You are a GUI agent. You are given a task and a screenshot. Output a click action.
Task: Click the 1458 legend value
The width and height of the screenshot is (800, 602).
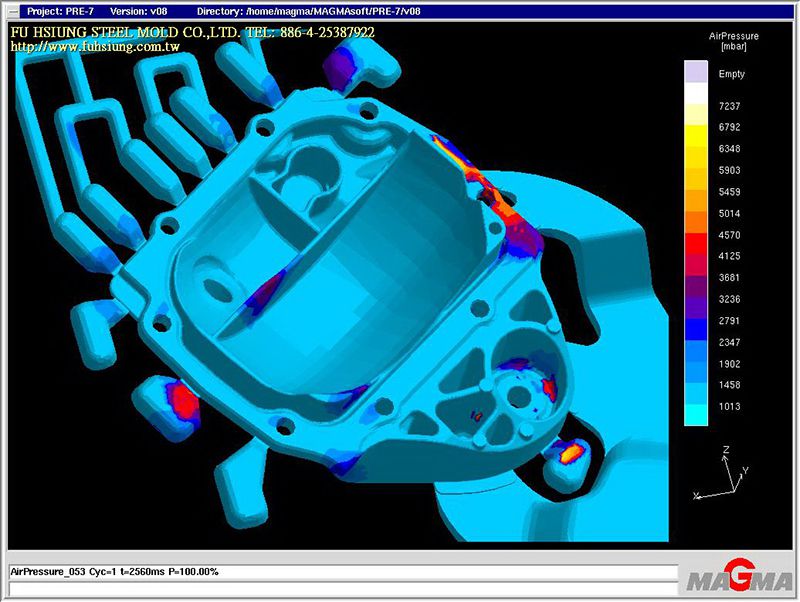(x=729, y=385)
